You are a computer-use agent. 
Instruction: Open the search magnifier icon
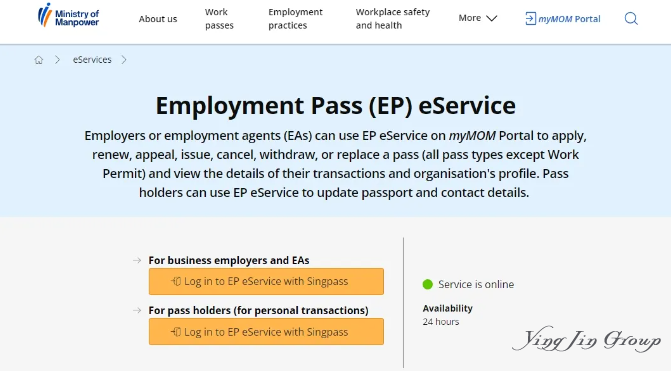tap(631, 18)
